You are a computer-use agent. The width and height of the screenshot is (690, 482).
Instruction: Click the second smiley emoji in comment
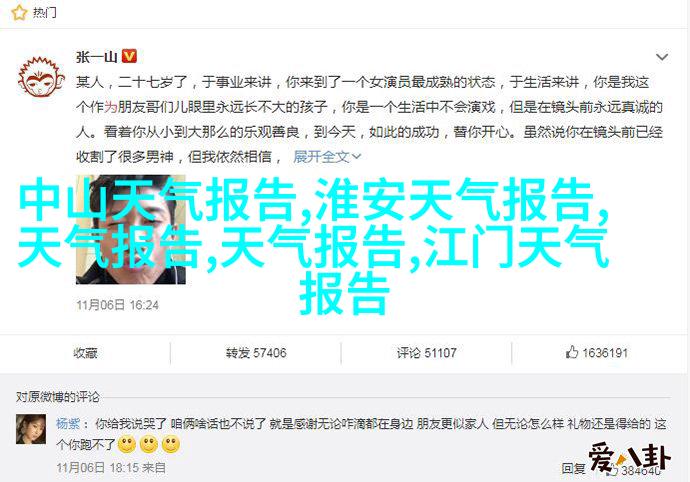coord(149,445)
